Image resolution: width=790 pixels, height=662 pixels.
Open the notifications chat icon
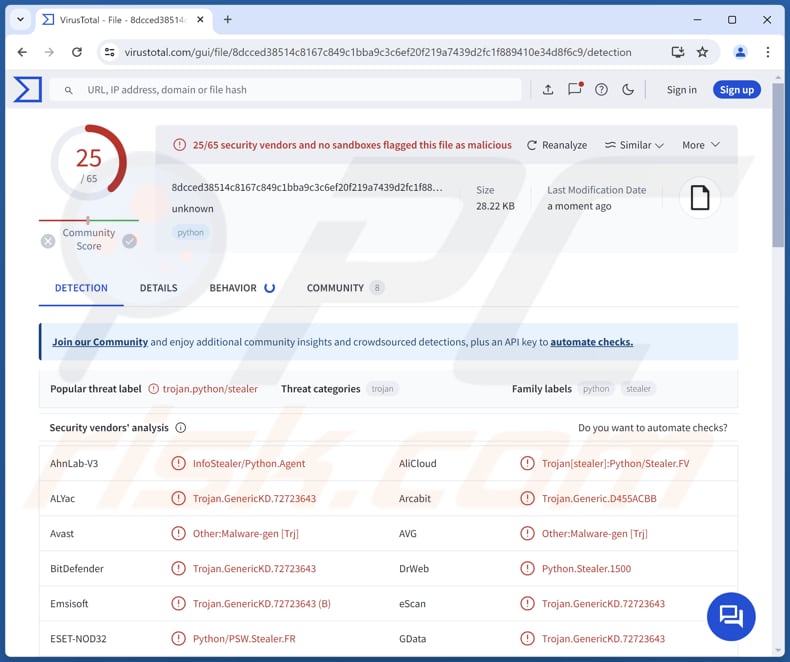(575, 90)
